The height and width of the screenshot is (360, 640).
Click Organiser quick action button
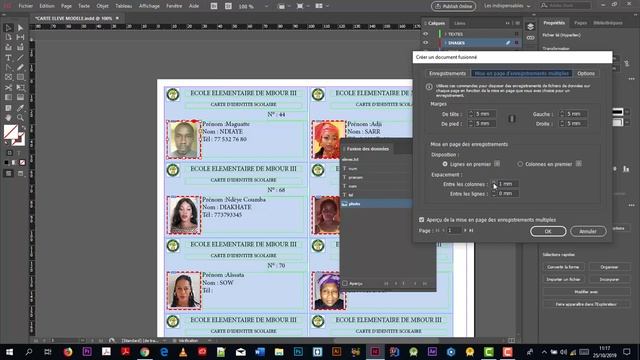(x=609, y=267)
